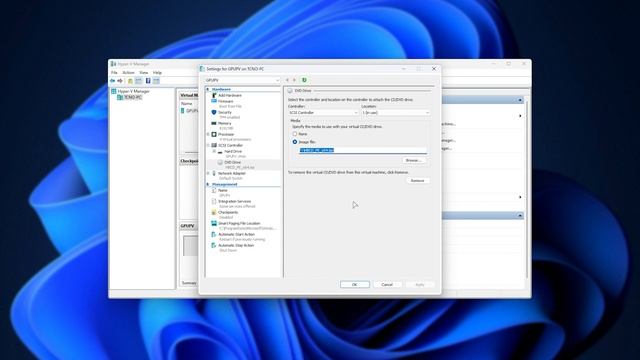Click Back arrow in Hyper-V Manager toolbar
This screenshot has height=360, width=640.
click(x=113, y=81)
